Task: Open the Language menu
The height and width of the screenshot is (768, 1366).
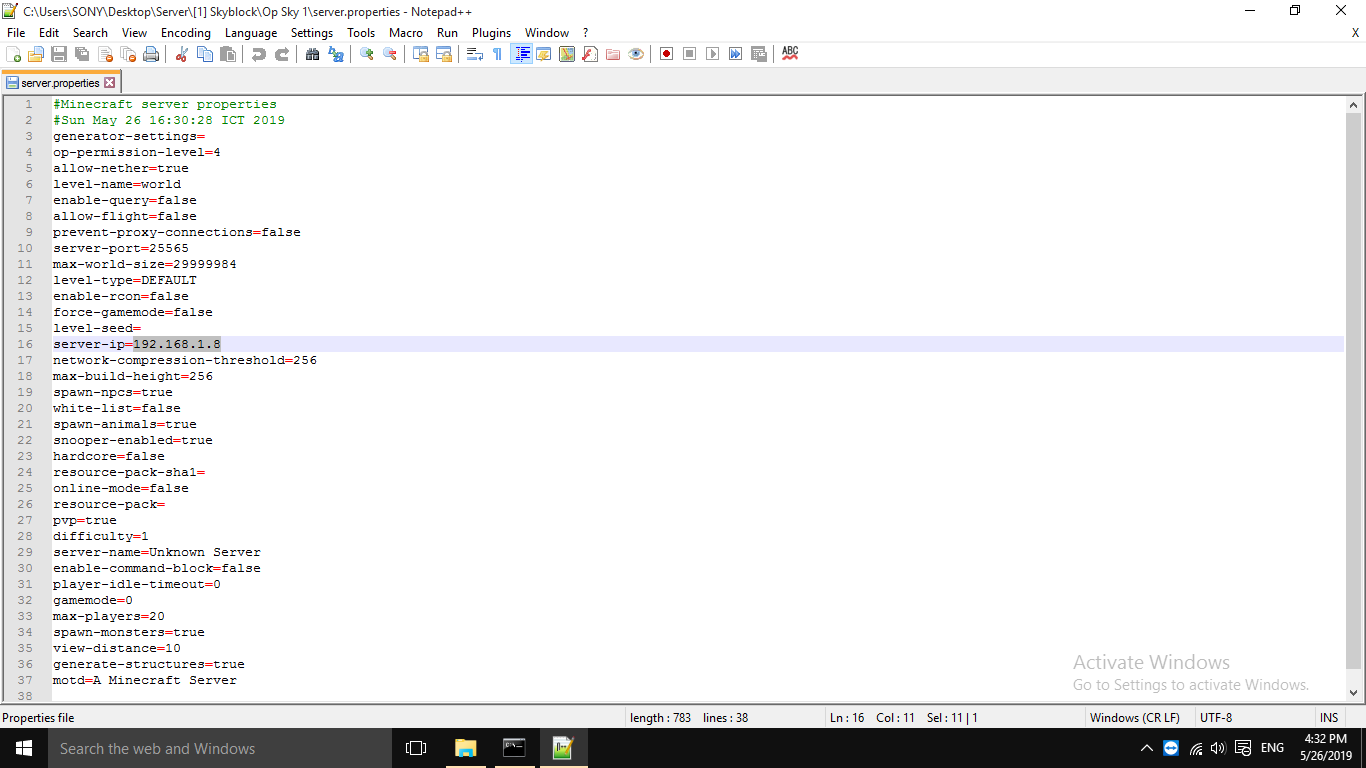Action: [251, 32]
